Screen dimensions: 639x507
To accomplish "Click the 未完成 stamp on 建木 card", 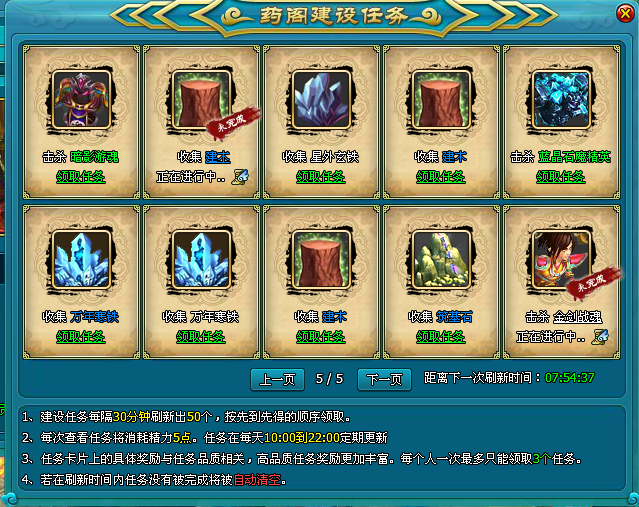I will pyautogui.click(x=233, y=121).
